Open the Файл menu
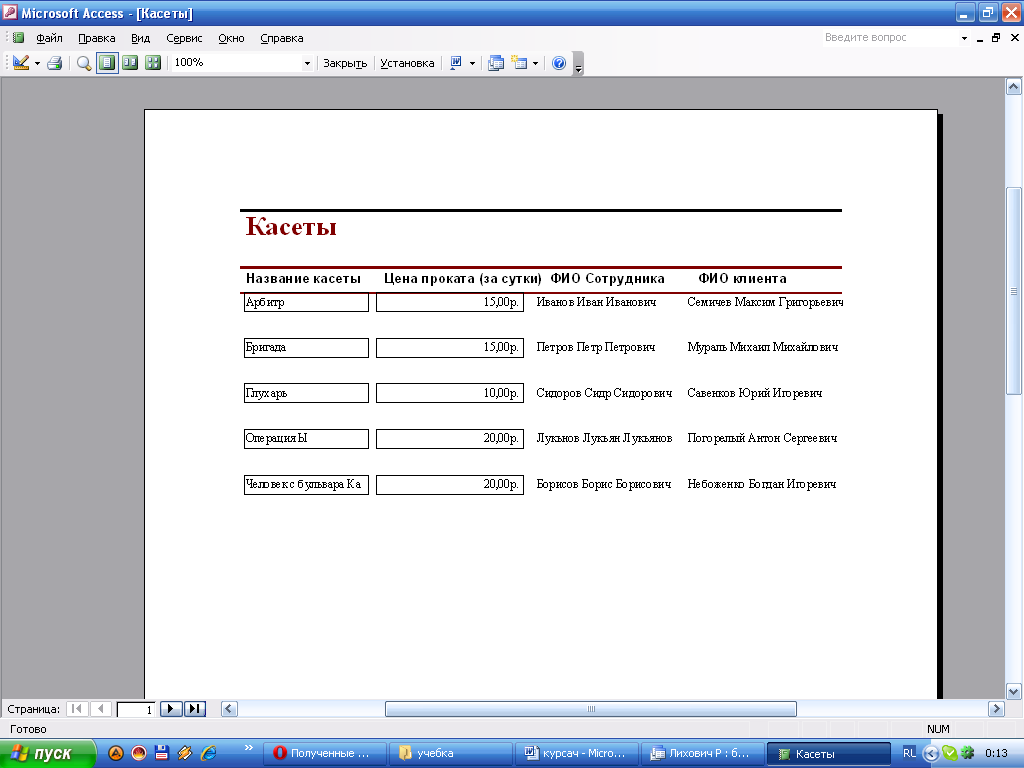 pyautogui.click(x=49, y=38)
